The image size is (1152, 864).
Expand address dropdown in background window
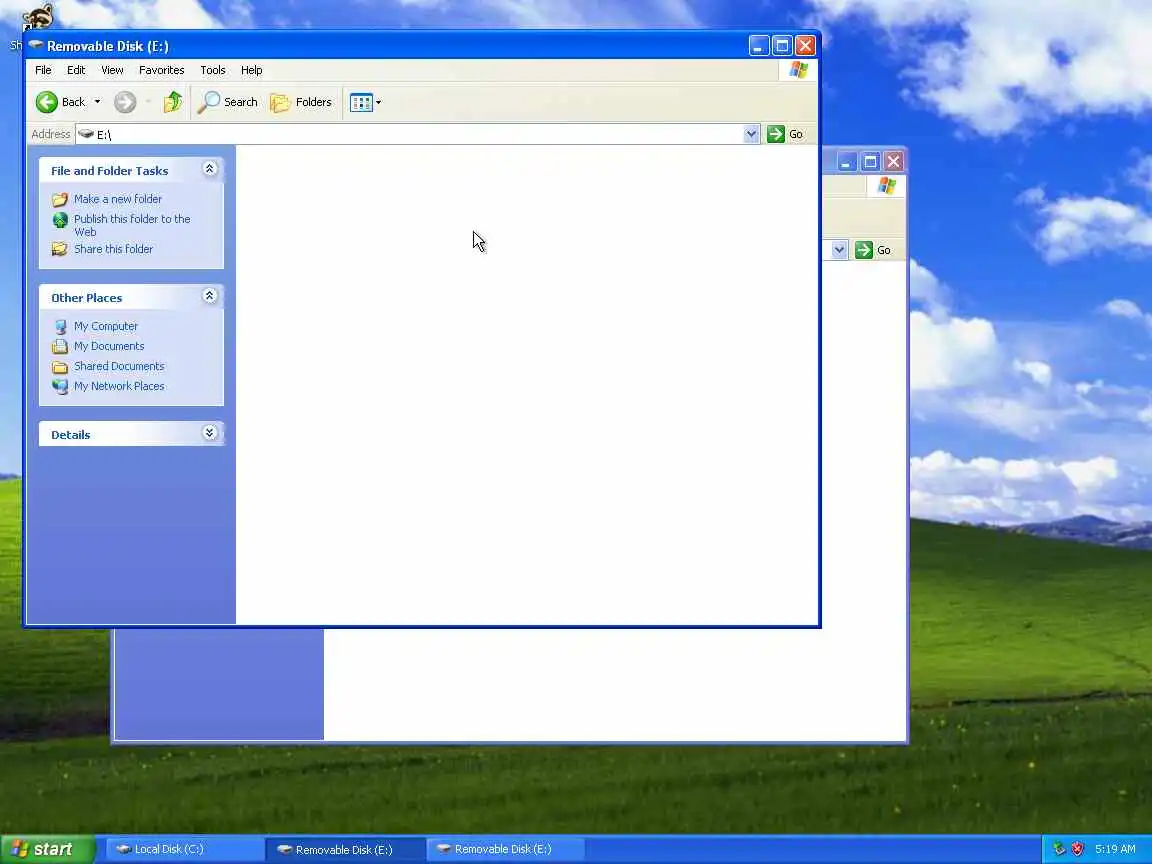[839, 250]
